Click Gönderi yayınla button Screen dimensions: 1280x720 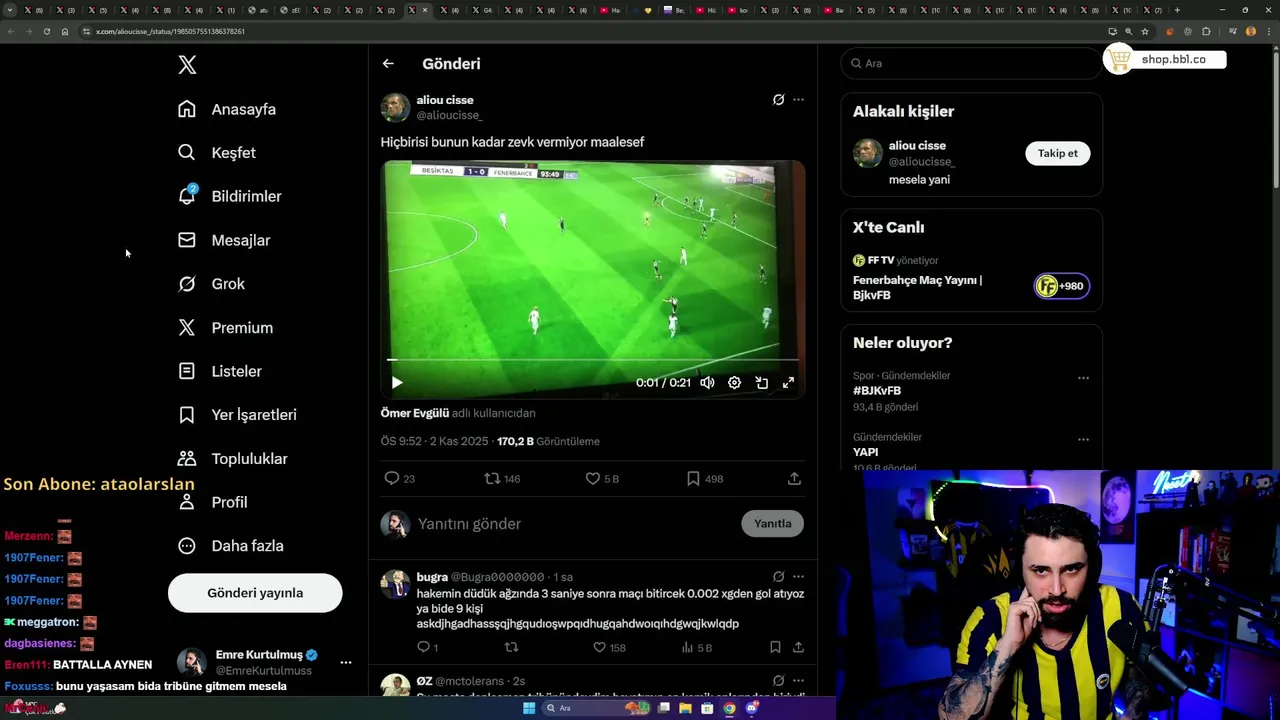coord(255,593)
